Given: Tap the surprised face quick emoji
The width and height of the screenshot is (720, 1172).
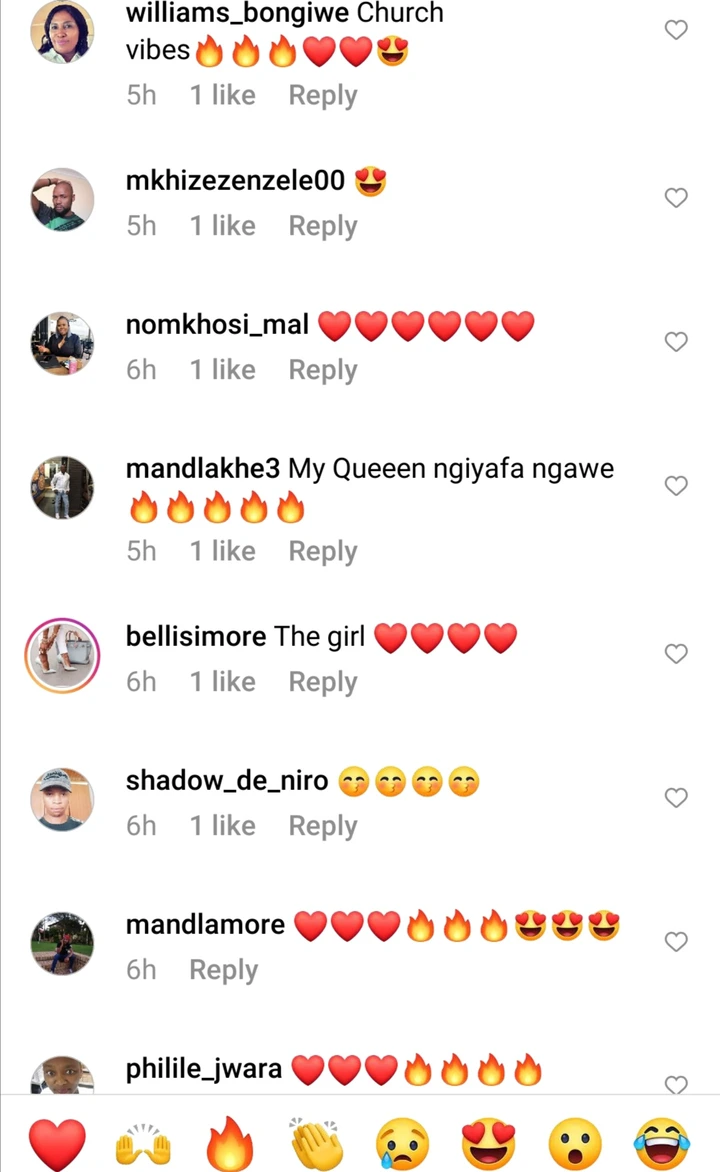Looking at the screenshot, I should [575, 1144].
